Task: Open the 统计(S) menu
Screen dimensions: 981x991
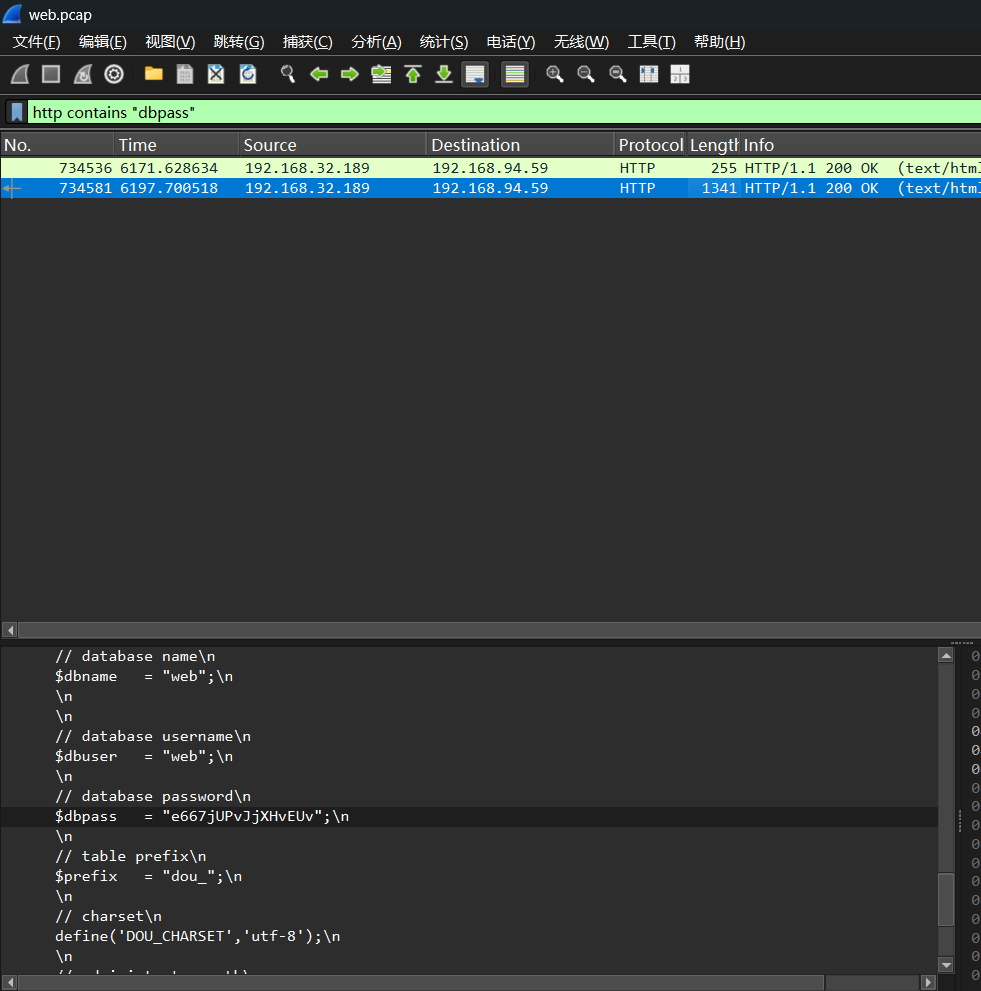Action: (x=443, y=42)
